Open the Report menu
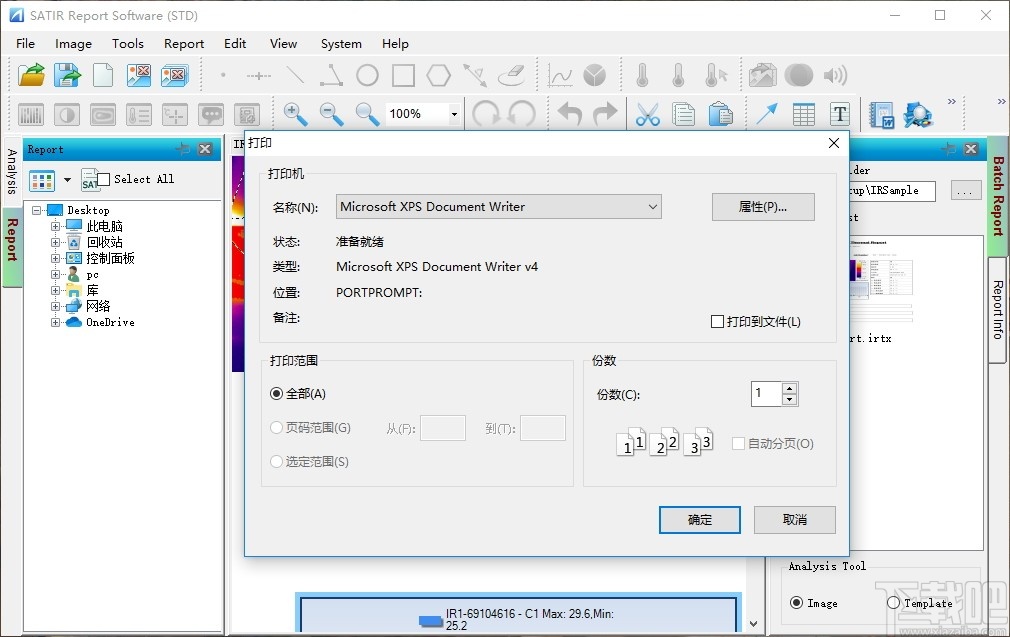The width and height of the screenshot is (1010, 637). (184, 44)
